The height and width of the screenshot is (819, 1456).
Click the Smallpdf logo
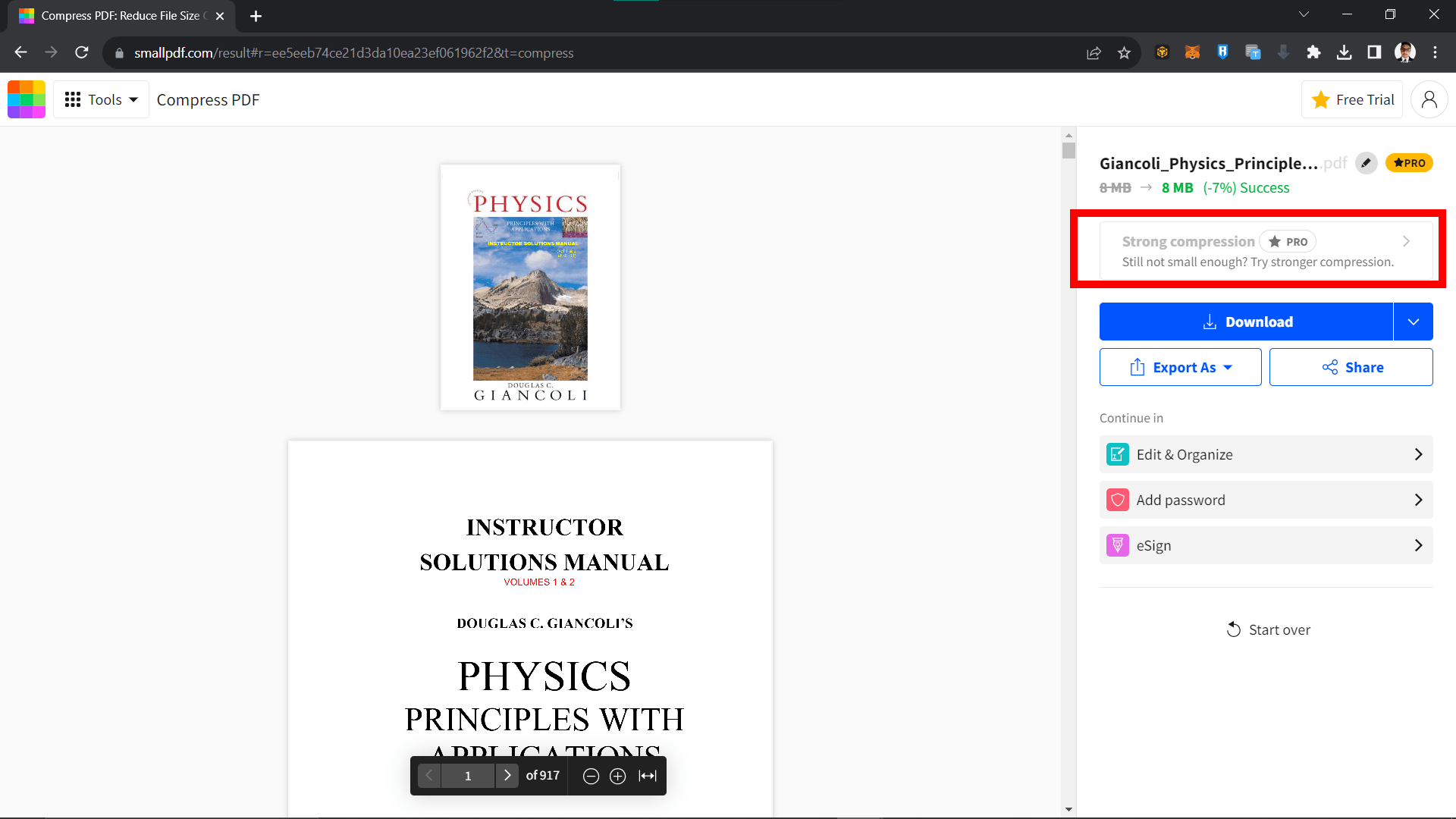(x=27, y=99)
